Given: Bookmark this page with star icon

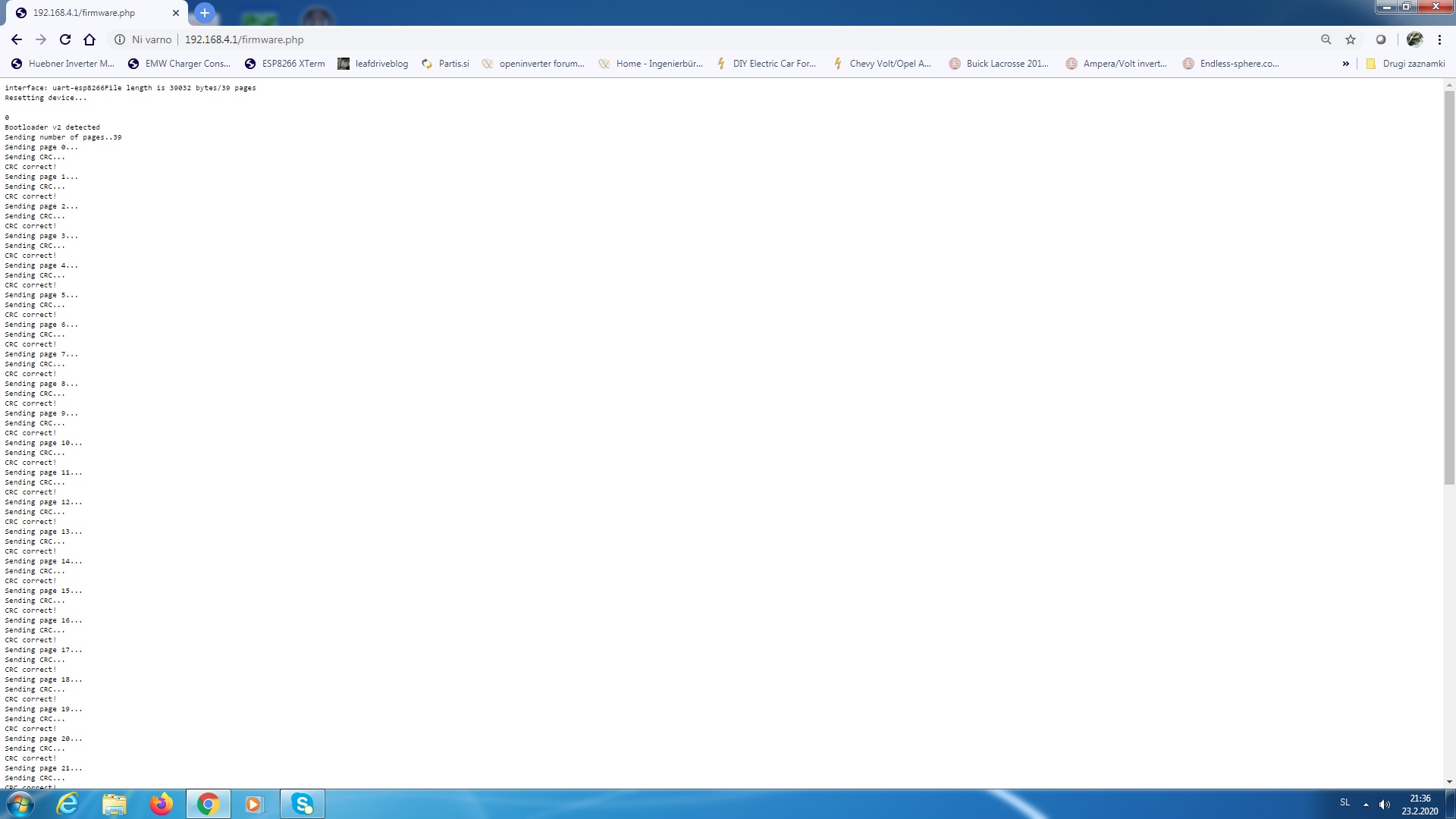Looking at the screenshot, I should [x=1351, y=39].
